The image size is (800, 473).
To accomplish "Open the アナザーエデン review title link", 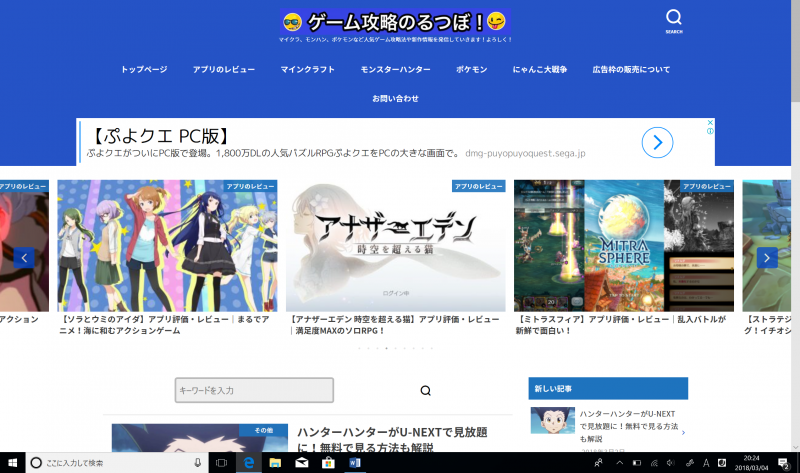I will coord(394,325).
